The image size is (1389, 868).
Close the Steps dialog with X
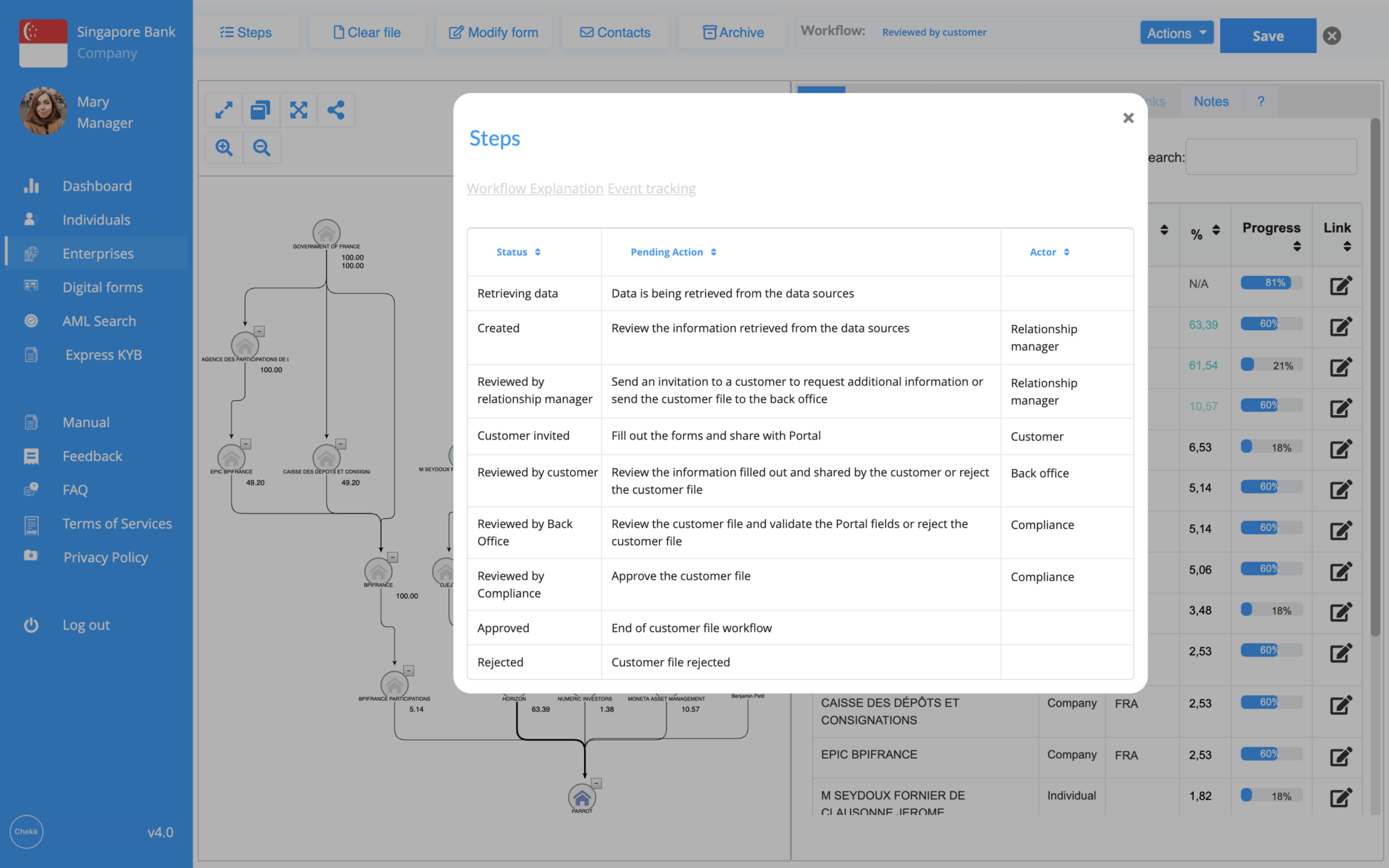point(1128,118)
